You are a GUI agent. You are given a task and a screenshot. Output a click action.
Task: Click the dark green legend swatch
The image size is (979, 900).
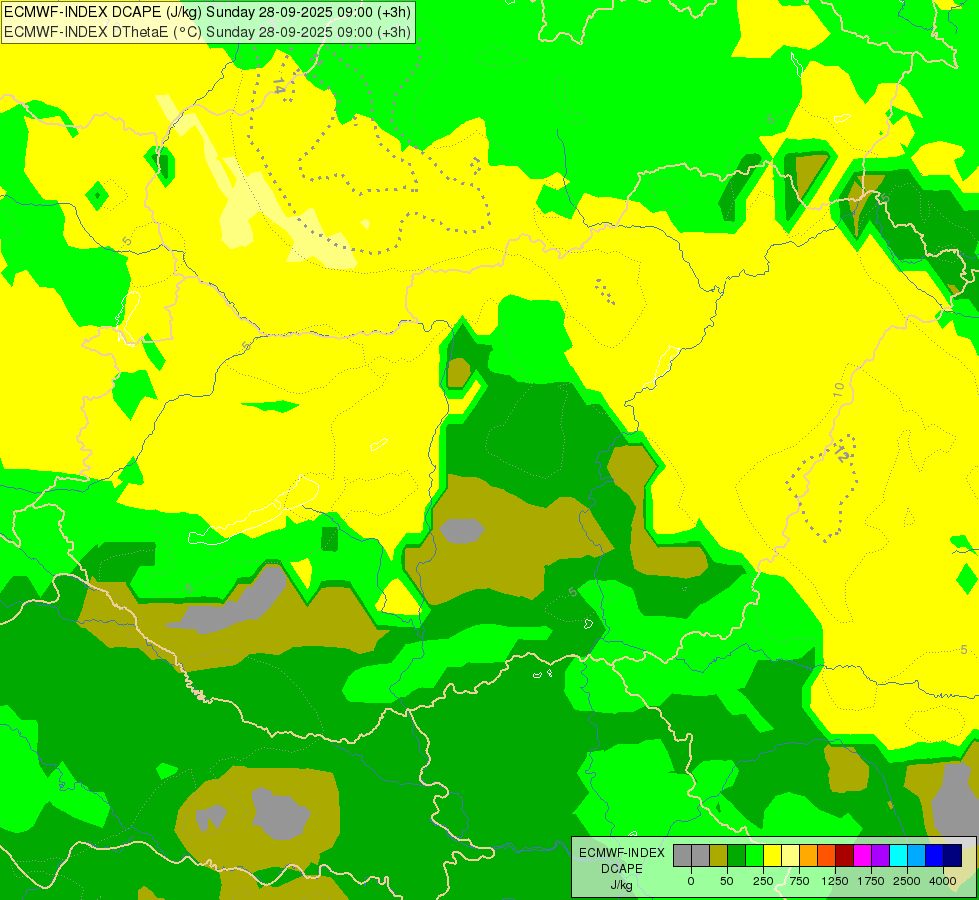pyautogui.click(x=737, y=855)
